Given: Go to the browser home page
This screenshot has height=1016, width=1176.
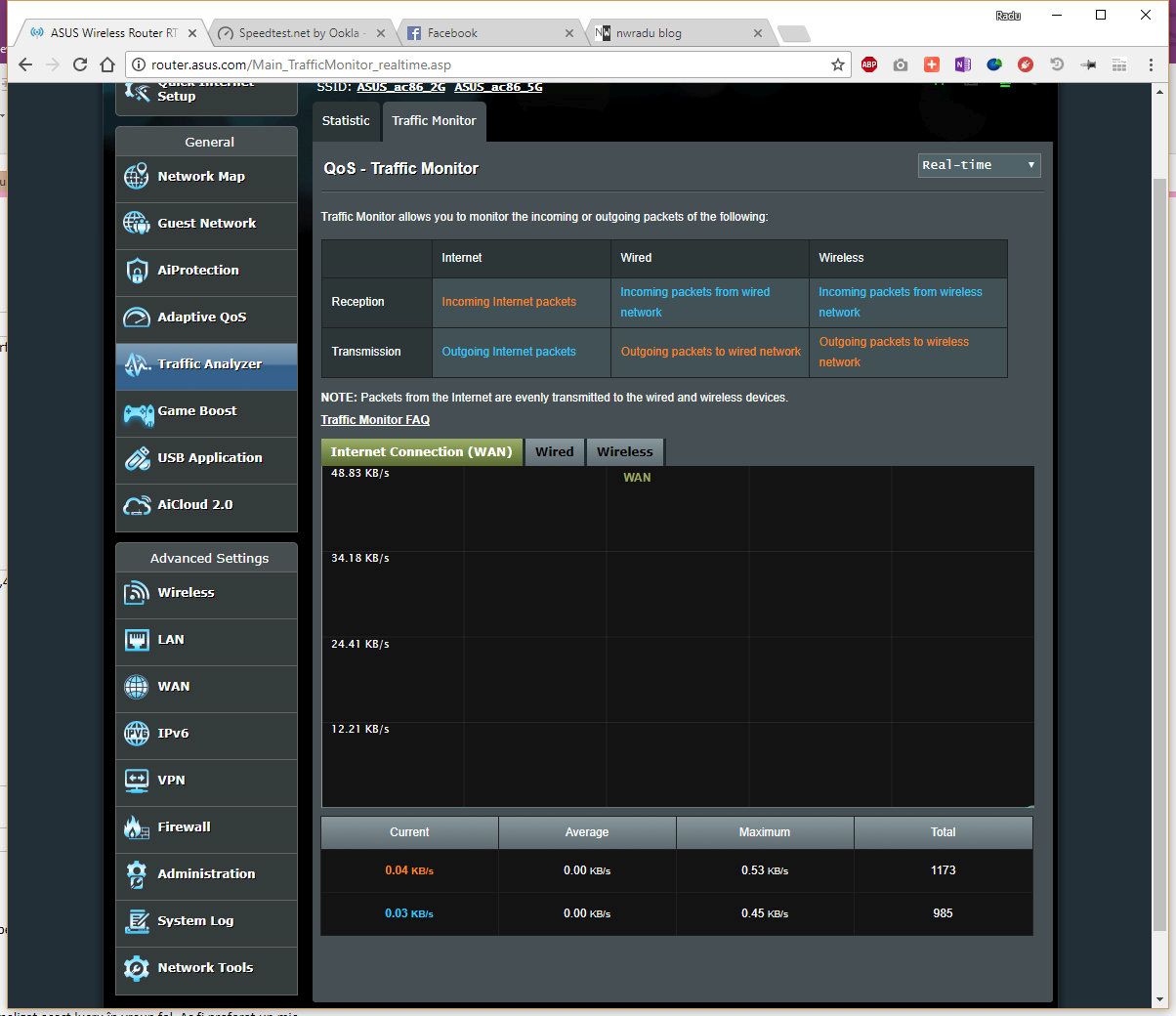Looking at the screenshot, I should pyautogui.click(x=107, y=64).
